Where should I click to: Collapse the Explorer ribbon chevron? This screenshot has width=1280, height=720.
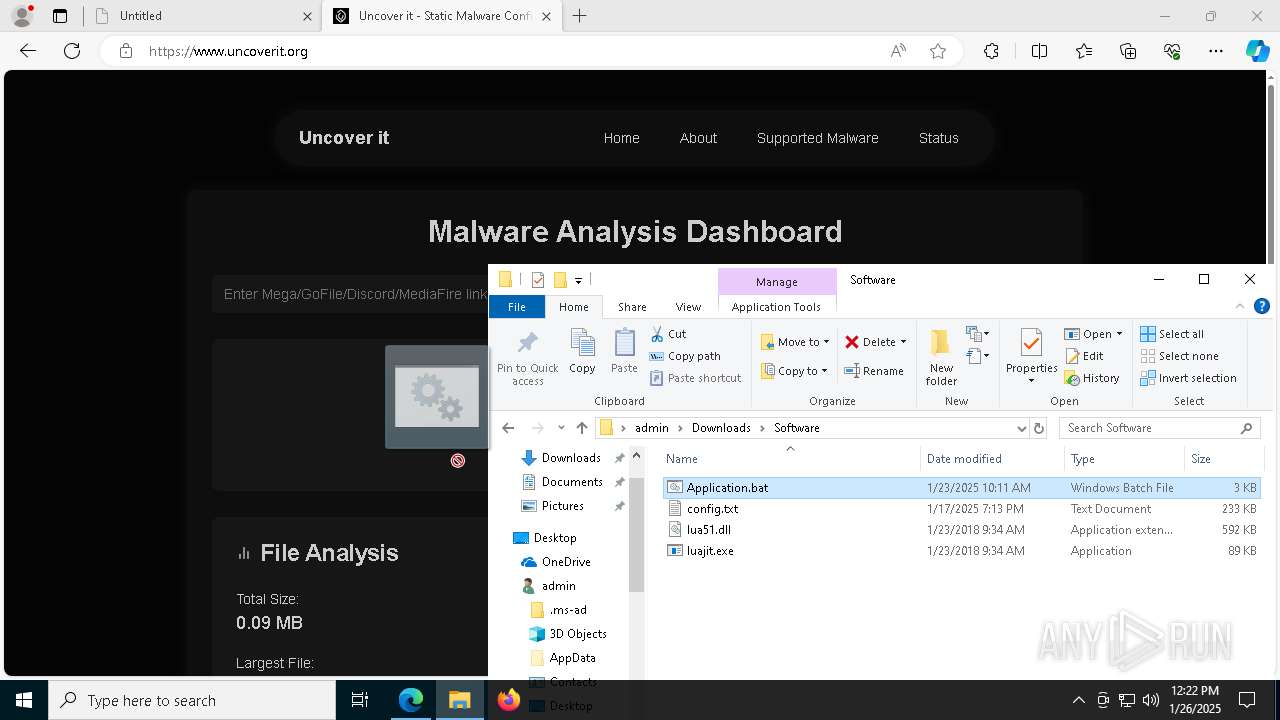click(x=1240, y=307)
